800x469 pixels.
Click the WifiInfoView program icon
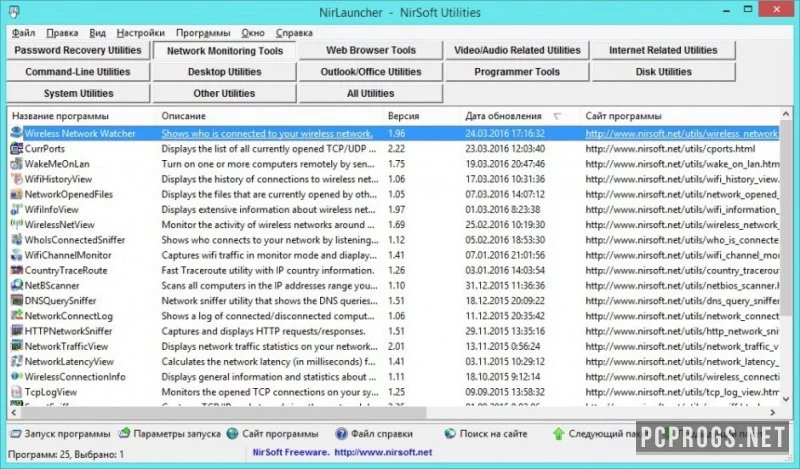click(16, 209)
